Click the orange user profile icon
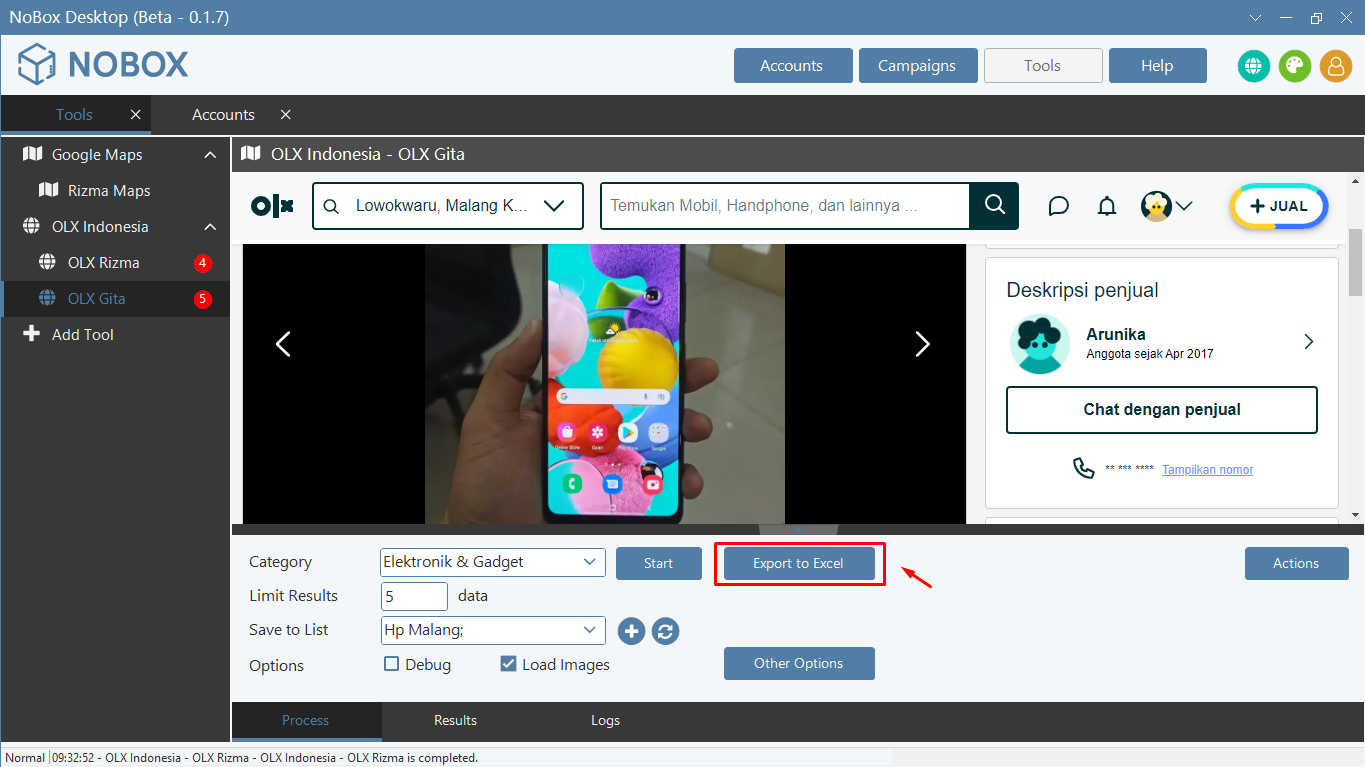Image resolution: width=1365 pixels, height=767 pixels. coord(1335,66)
